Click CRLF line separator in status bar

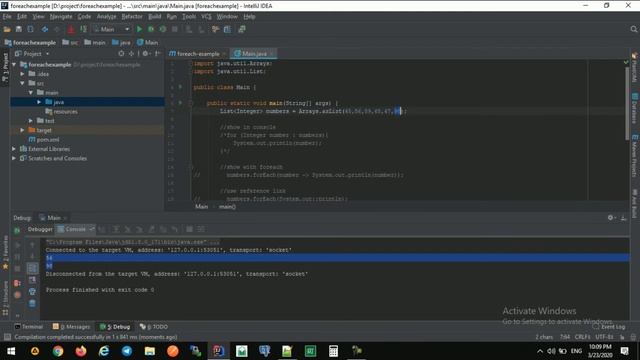coord(582,337)
